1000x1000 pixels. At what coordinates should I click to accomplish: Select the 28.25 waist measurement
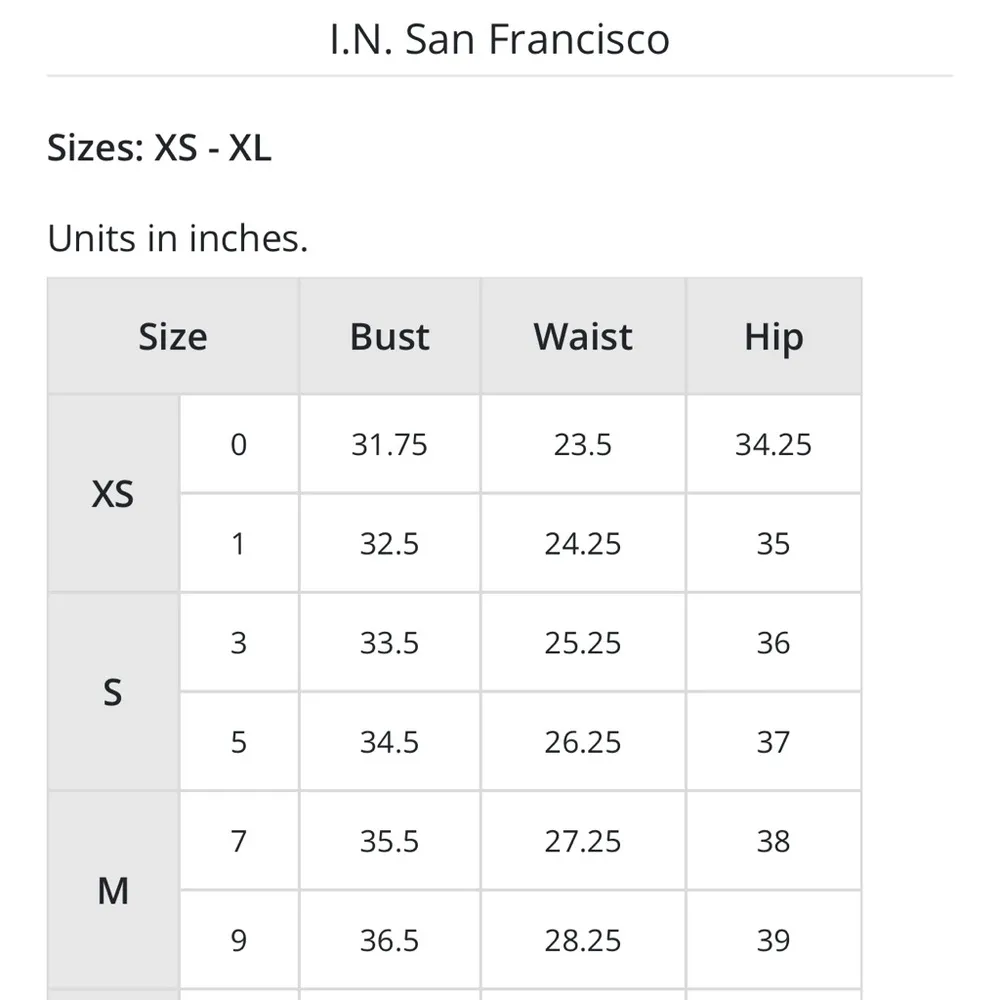click(583, 940)
